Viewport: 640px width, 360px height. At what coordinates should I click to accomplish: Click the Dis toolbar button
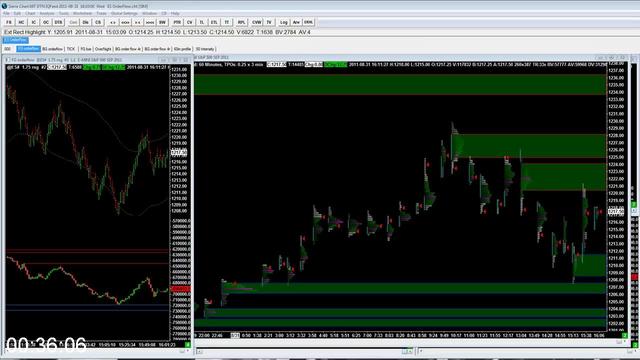pyautogui.click(x=85, y=22)
